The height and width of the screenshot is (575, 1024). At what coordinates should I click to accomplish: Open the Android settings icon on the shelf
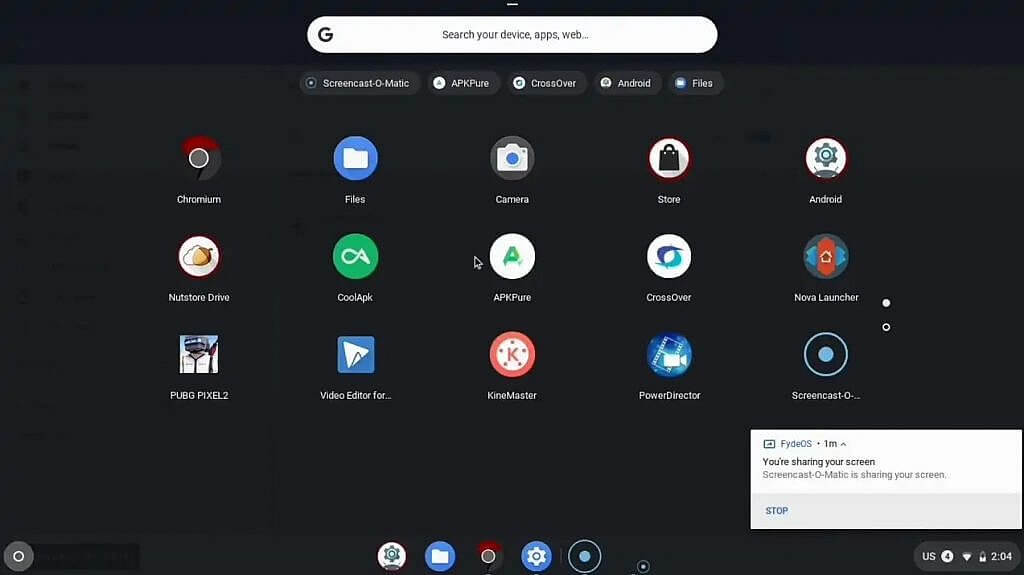click(x=392, y=556)
